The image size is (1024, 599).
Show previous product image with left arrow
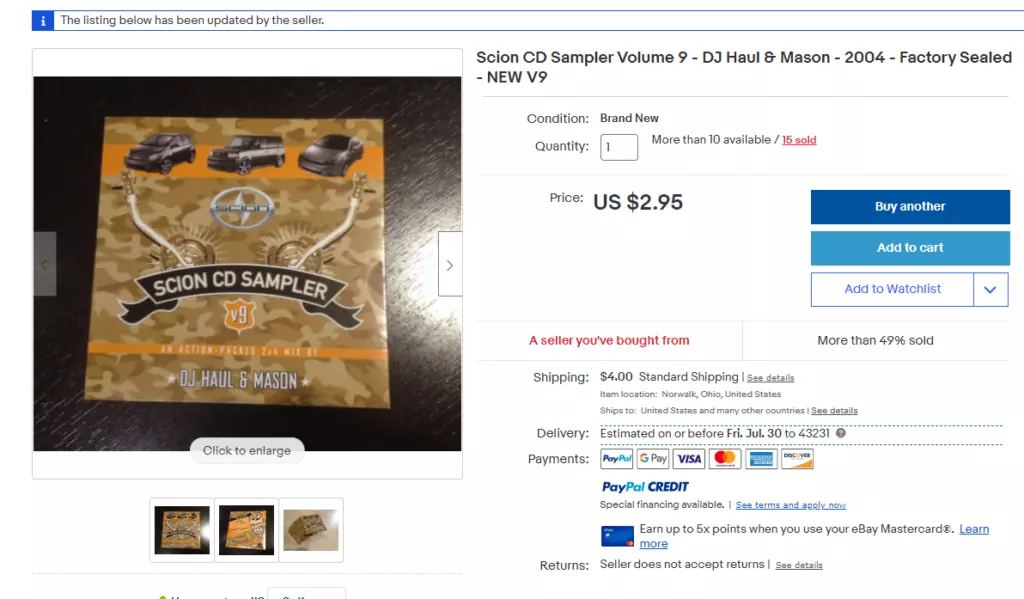[x=44, y=264]
